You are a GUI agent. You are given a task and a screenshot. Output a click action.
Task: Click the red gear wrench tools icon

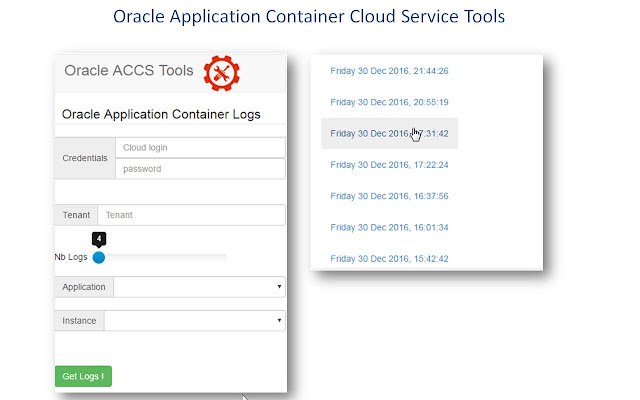click(222, 73)
